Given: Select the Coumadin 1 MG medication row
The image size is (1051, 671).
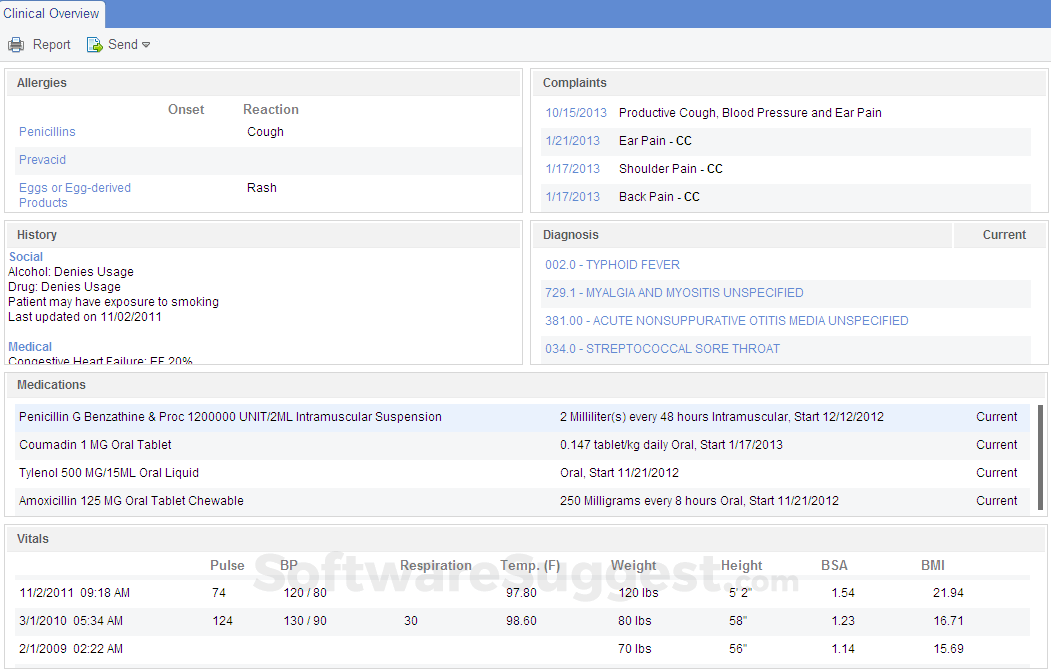Looking at the screenshot, I should pos(95,445).
